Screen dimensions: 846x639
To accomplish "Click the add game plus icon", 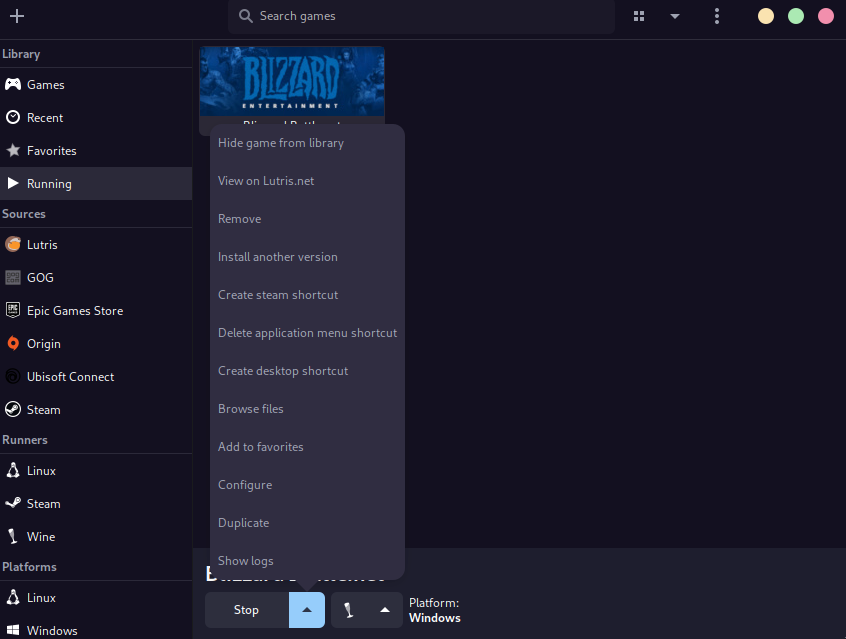I will coord(14,16).
